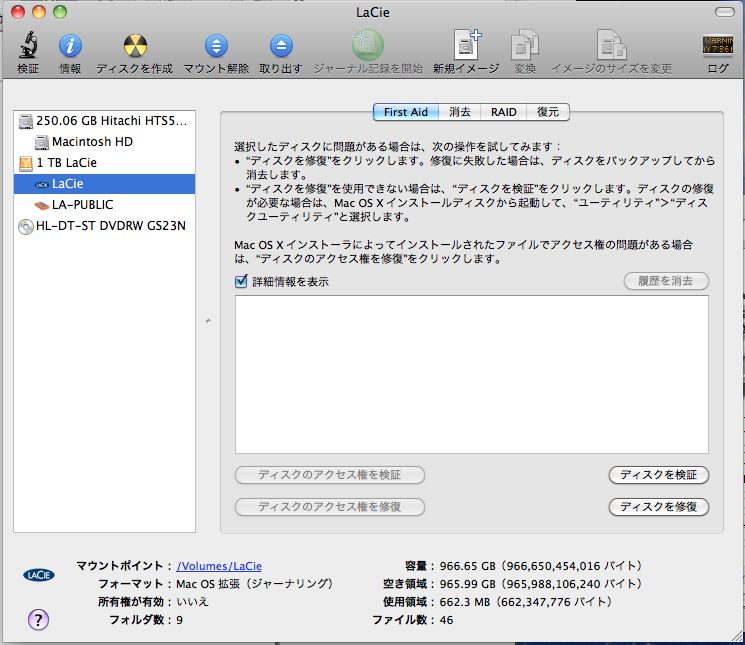Screen dimensions: 745x645
Task: Click the window resize grip at bottom right
Action: (738, 638)
